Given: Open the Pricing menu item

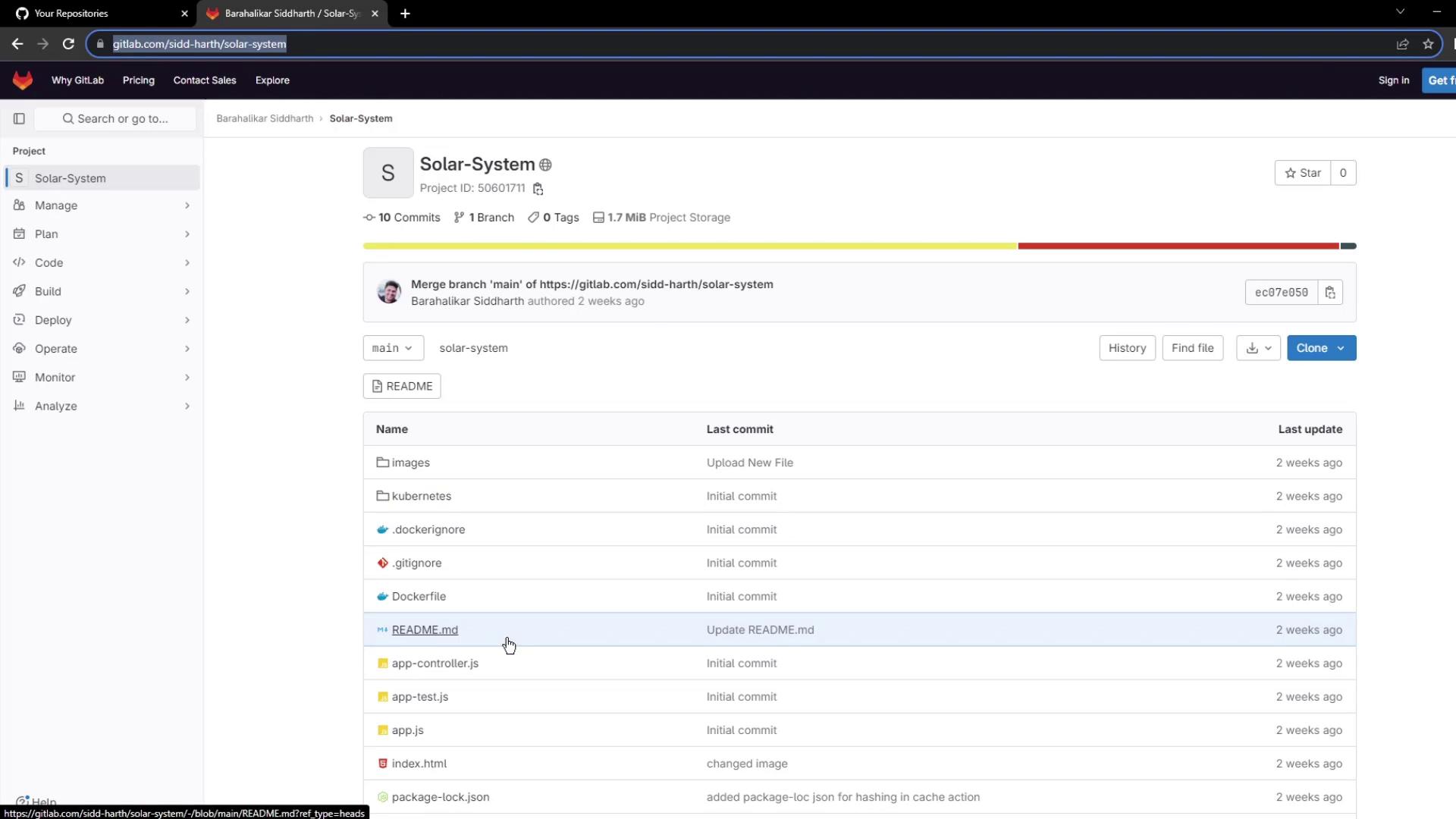Looking at the screenshot, I should (138, 80).
